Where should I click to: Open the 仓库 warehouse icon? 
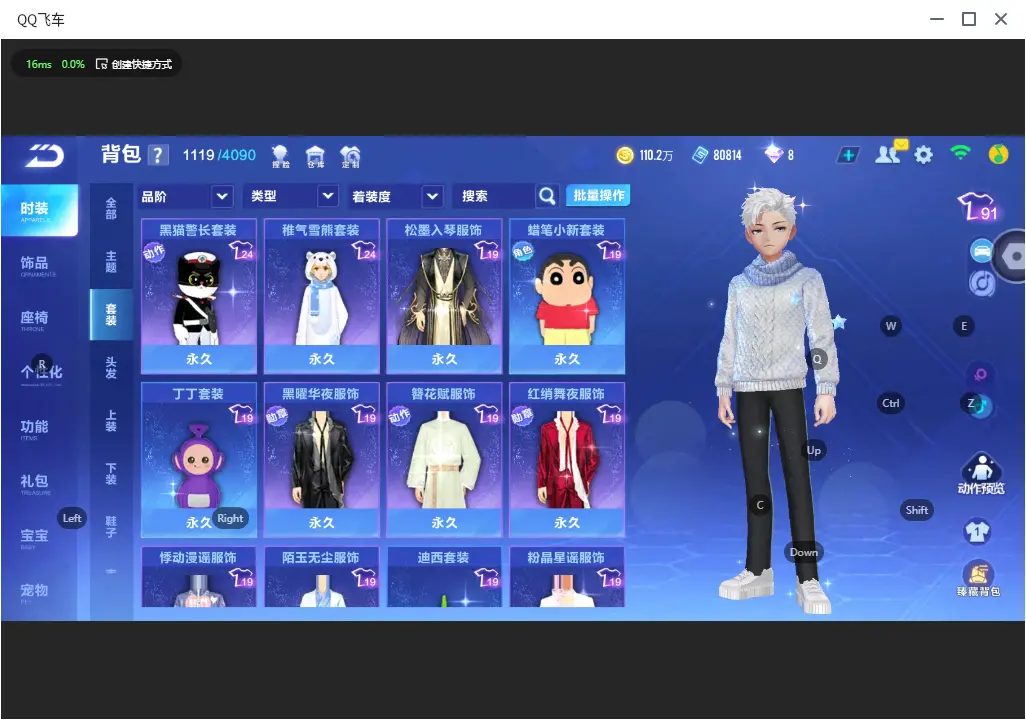(315, 156)
